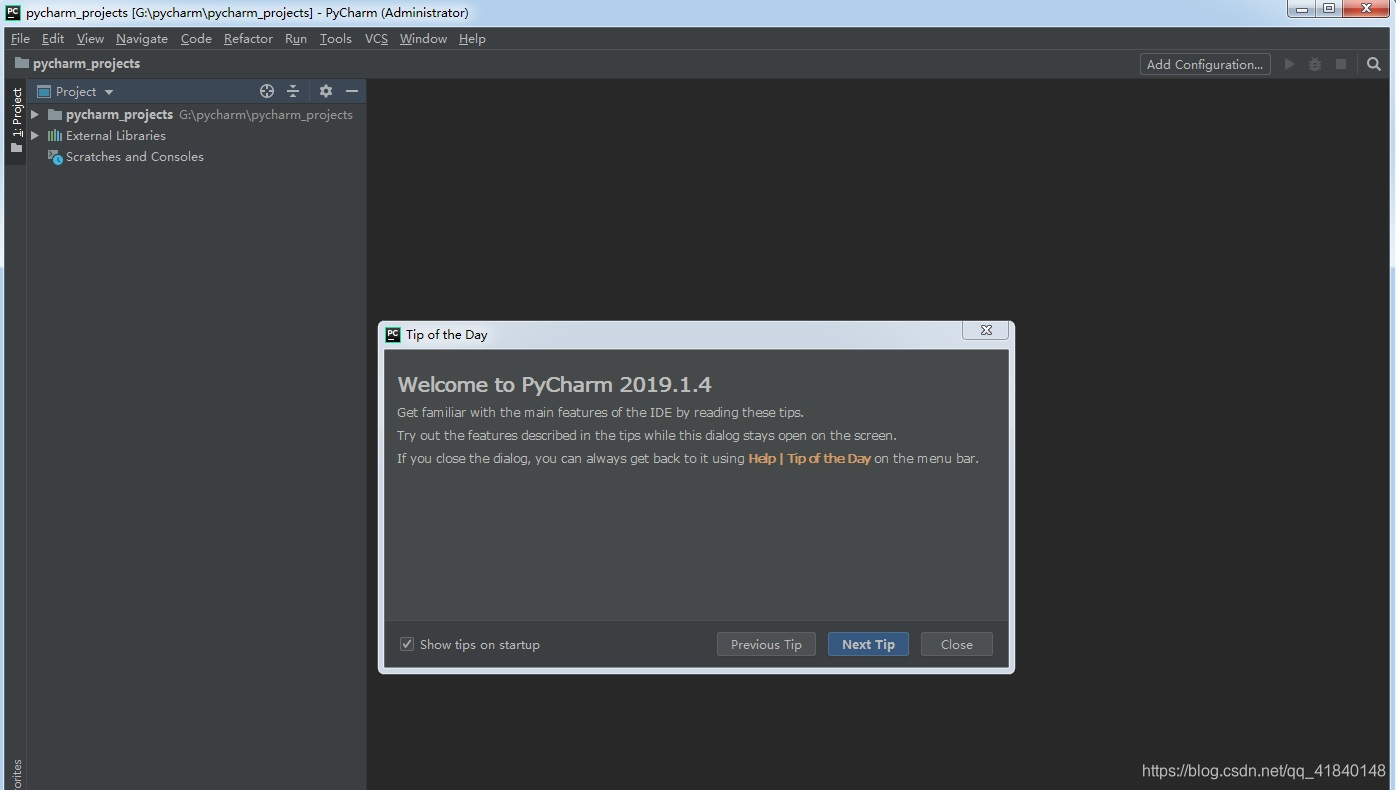Viewport: 1396px width, 790px height.
Task: Select the Scratches and Consoles row
Action: (196, 157)
